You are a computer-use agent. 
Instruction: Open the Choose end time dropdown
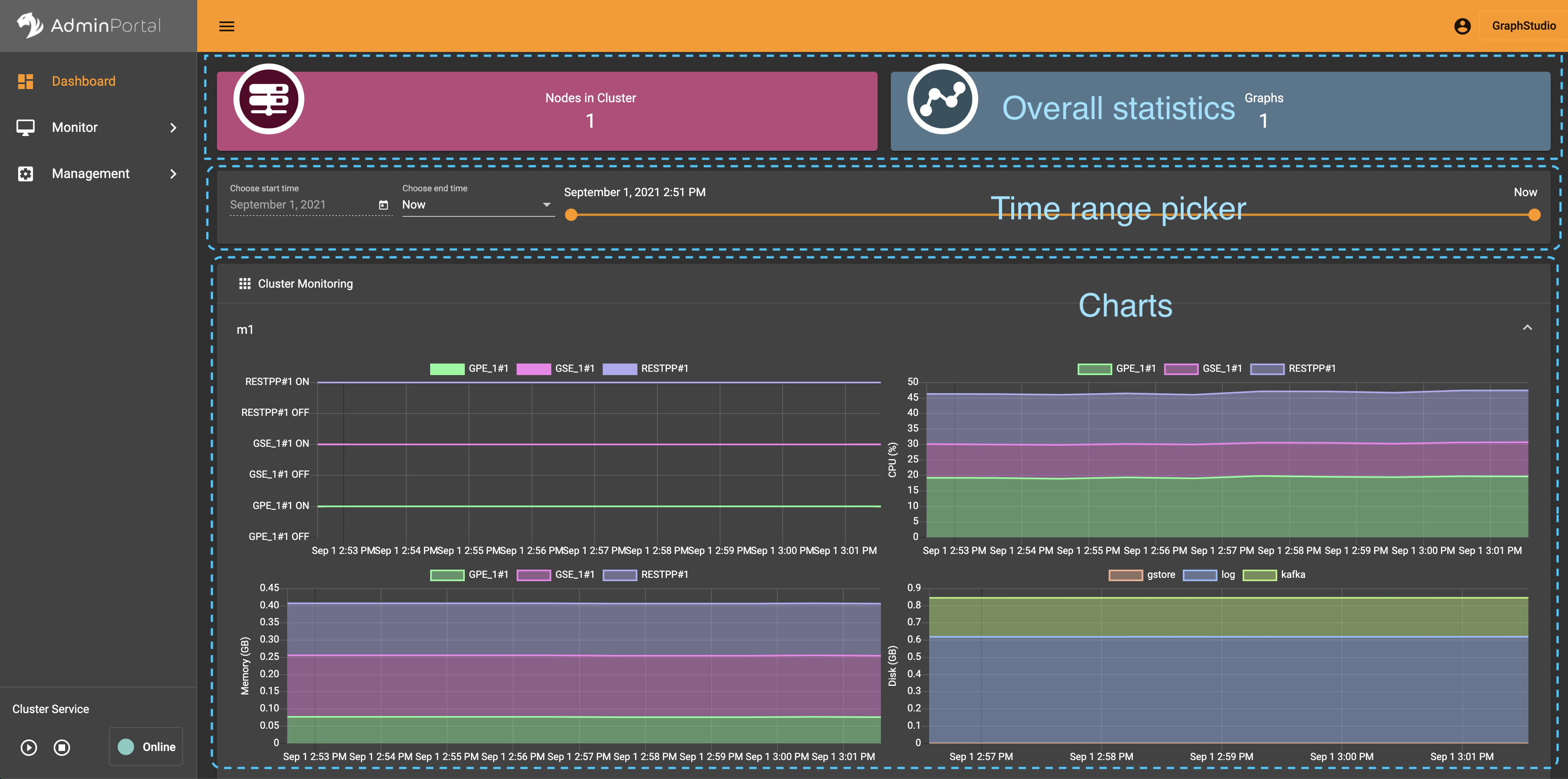click(477, 205)
